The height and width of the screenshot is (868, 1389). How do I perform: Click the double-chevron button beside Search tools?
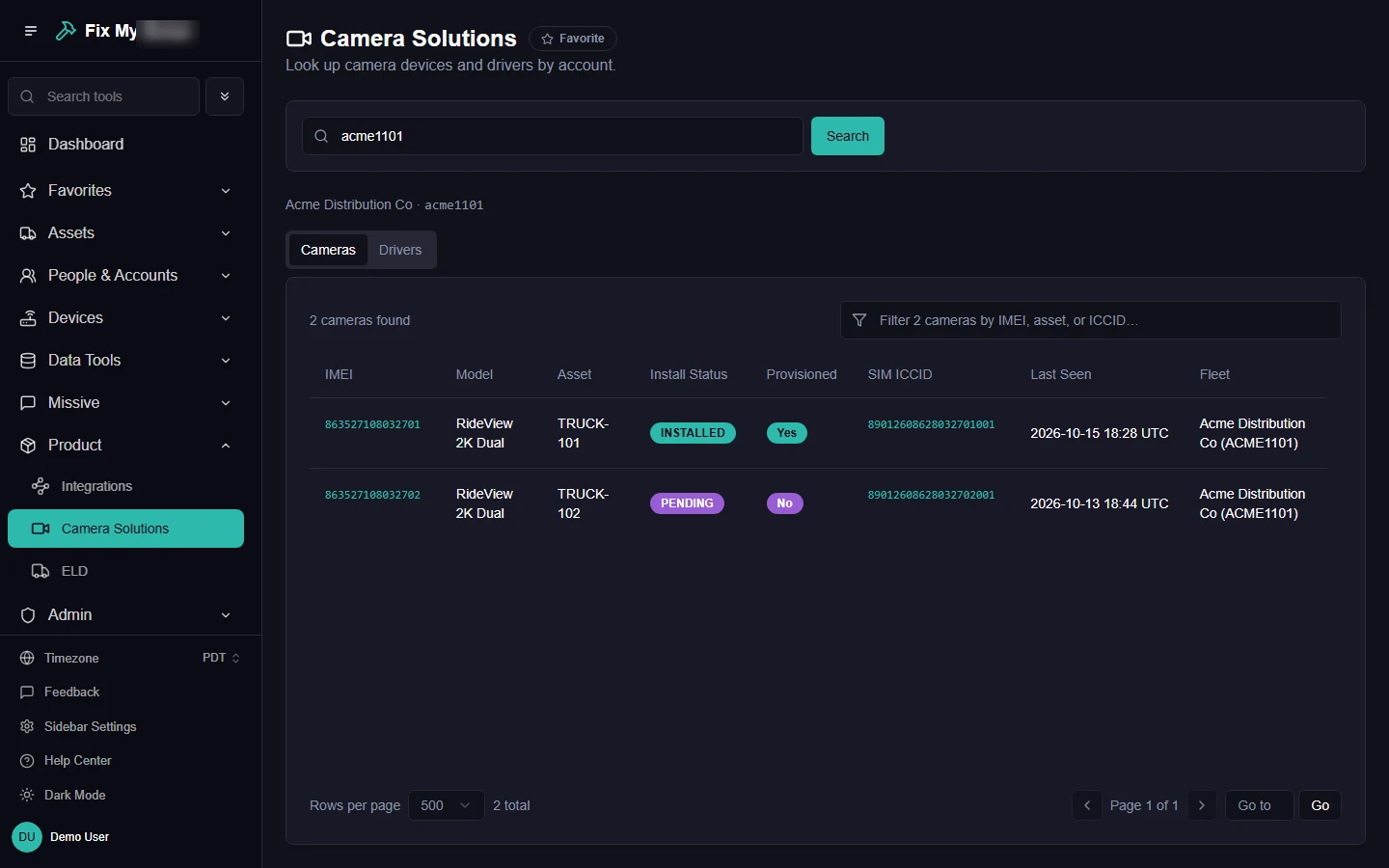(225, 96)
